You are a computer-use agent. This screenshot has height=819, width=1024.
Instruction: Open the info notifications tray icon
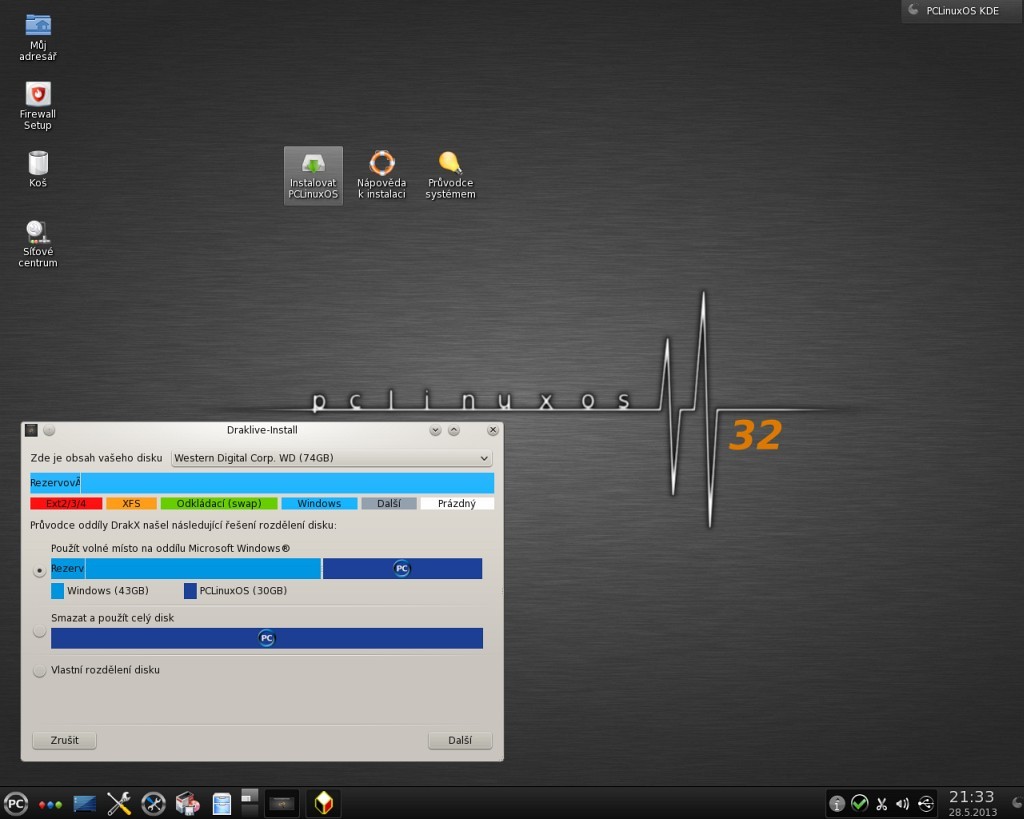[837, 804]
